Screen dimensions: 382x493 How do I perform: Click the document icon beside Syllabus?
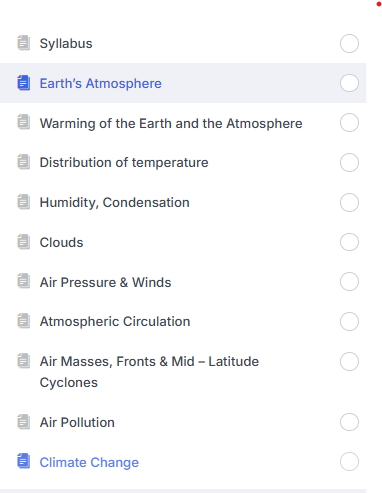tap(24, 43)
